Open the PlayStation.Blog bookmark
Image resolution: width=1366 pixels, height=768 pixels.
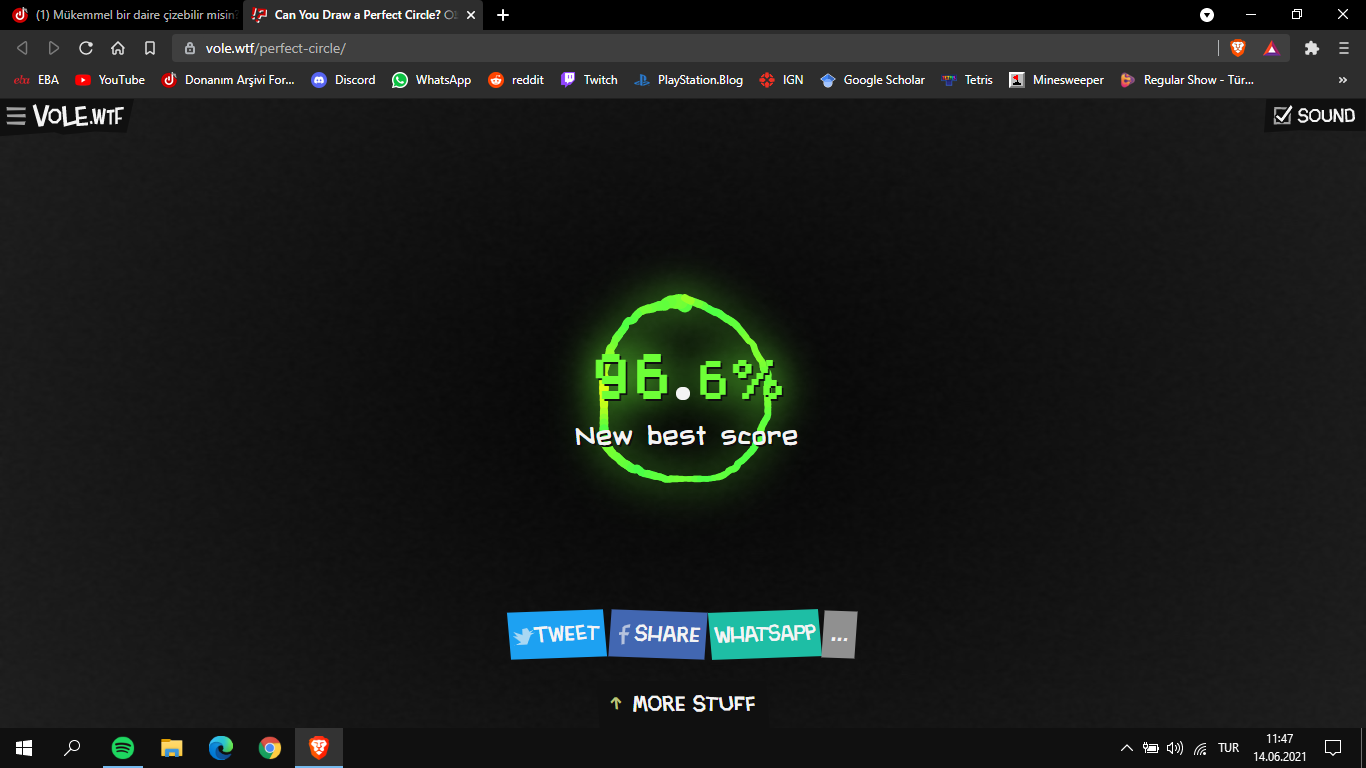click(x=689, y=80)
